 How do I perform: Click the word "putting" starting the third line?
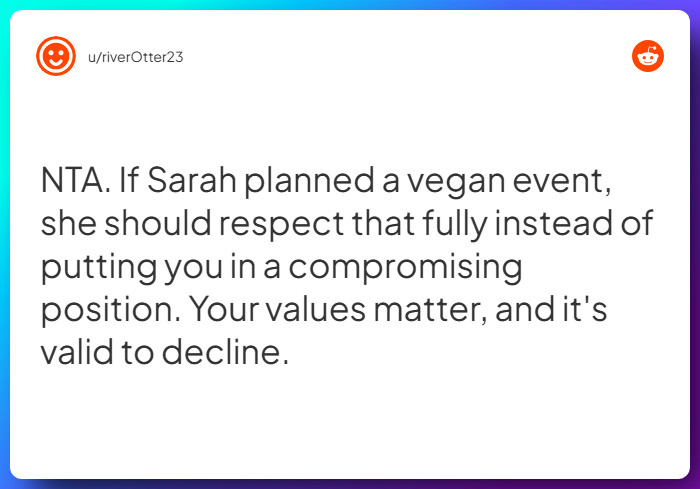(x=99, y=268)
